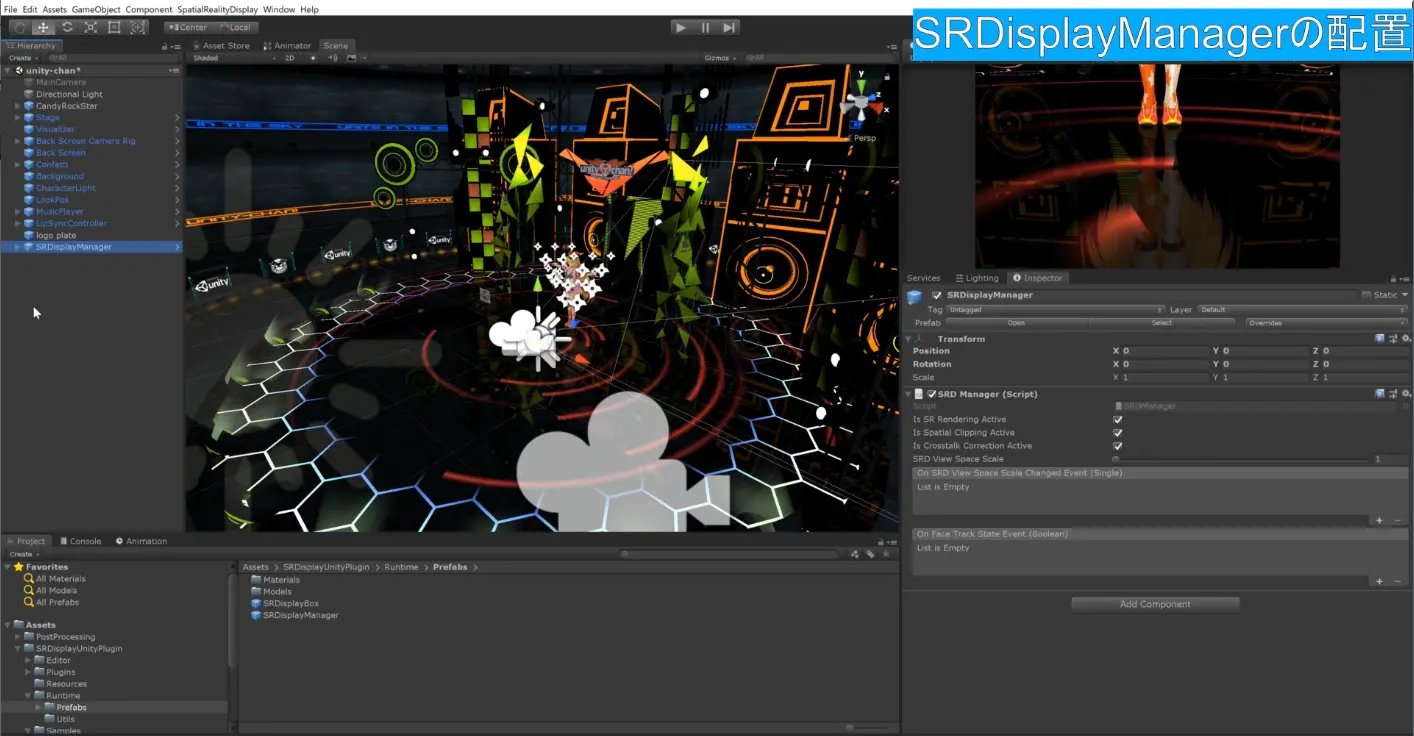Screen dimensions: 1414x736
Task: Select the Scale tool icon
Action: point(90,27)
